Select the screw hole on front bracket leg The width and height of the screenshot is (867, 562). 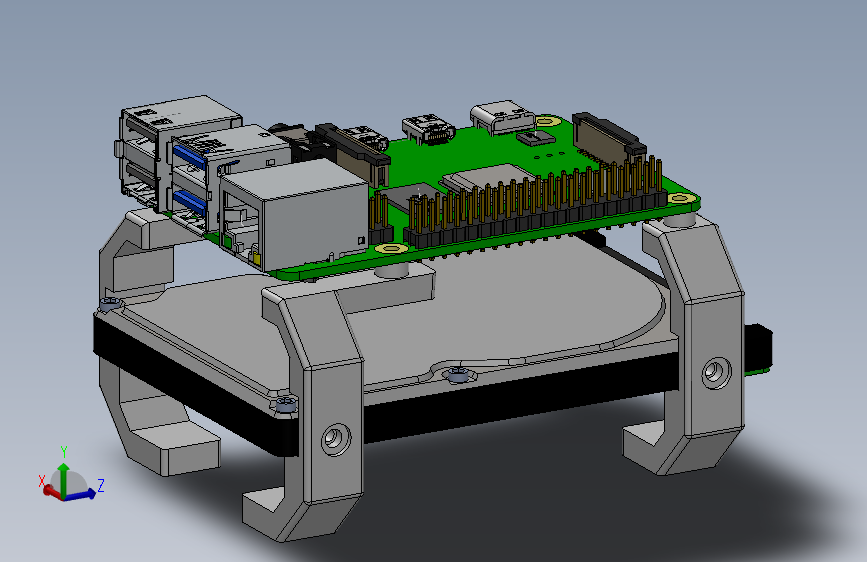click(336, 438)
